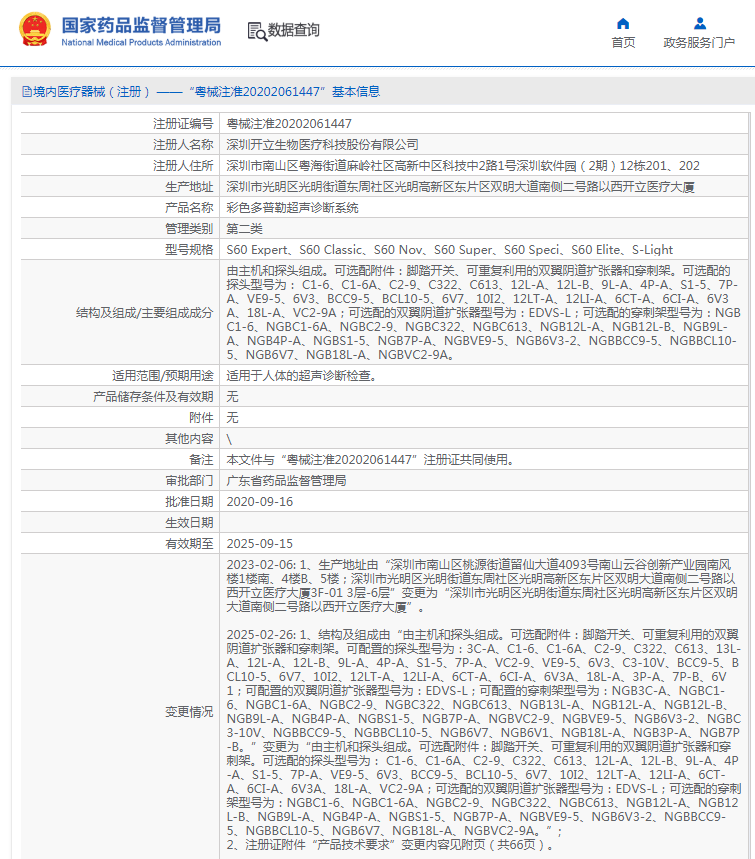Viewport: 755px width, 859px height.
Task: Click the 生产地址 label
Action: (x=189, y=187)
